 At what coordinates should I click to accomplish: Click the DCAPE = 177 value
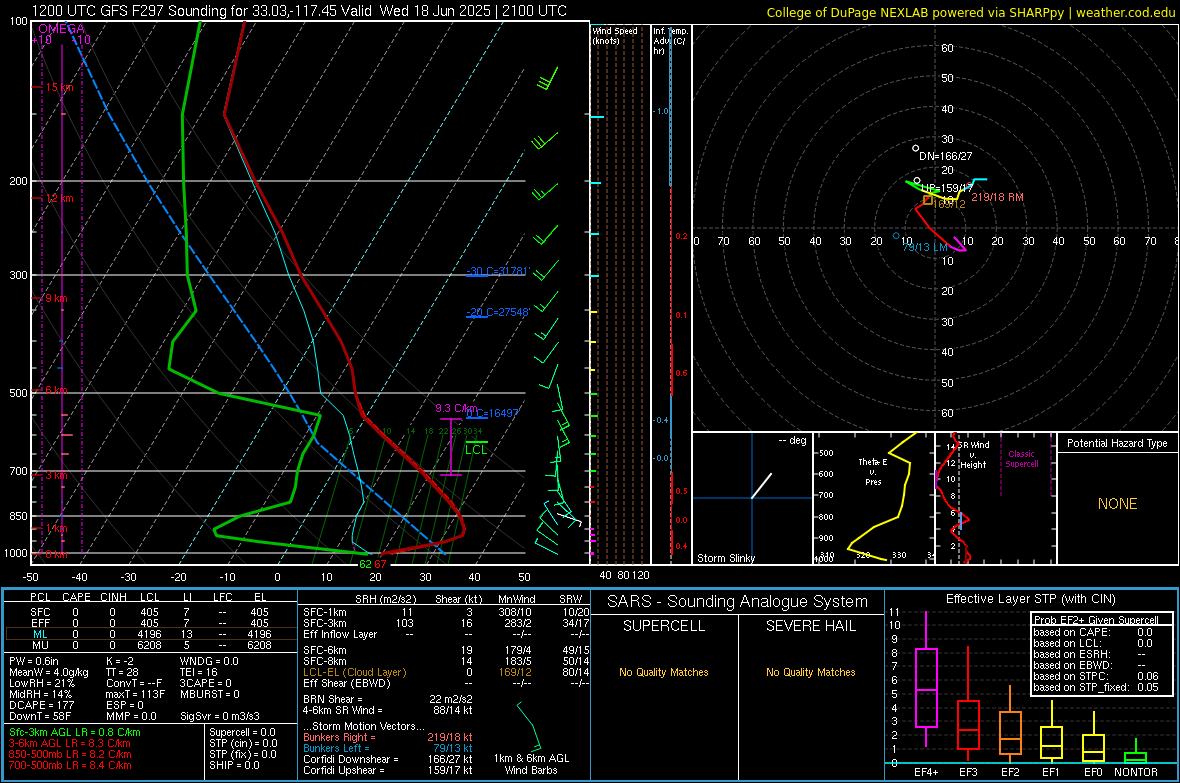(x=41, y=705)
